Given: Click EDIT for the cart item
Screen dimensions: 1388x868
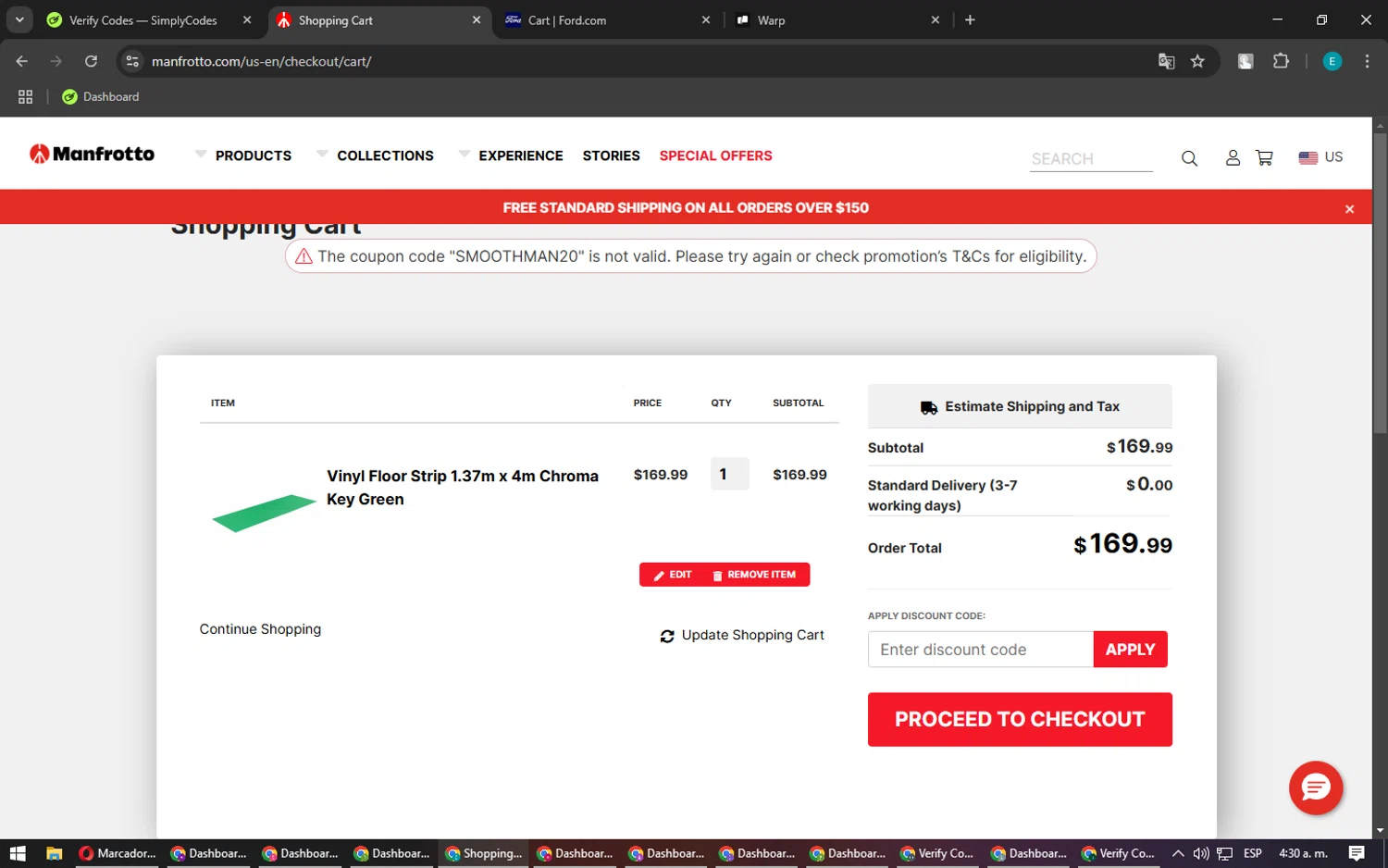Looking at the screenshot, I should (x=673, y=575).
